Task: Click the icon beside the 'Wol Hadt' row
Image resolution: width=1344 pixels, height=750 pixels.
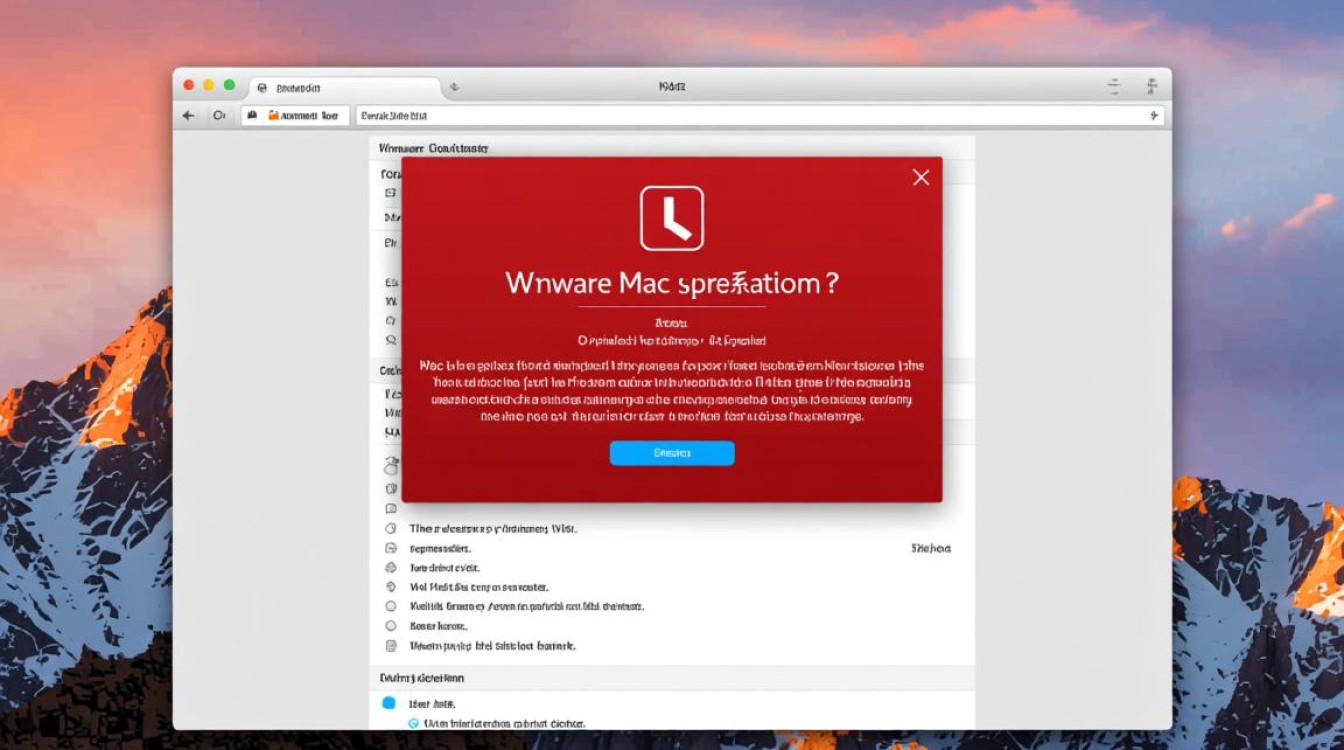Action: 391,587
